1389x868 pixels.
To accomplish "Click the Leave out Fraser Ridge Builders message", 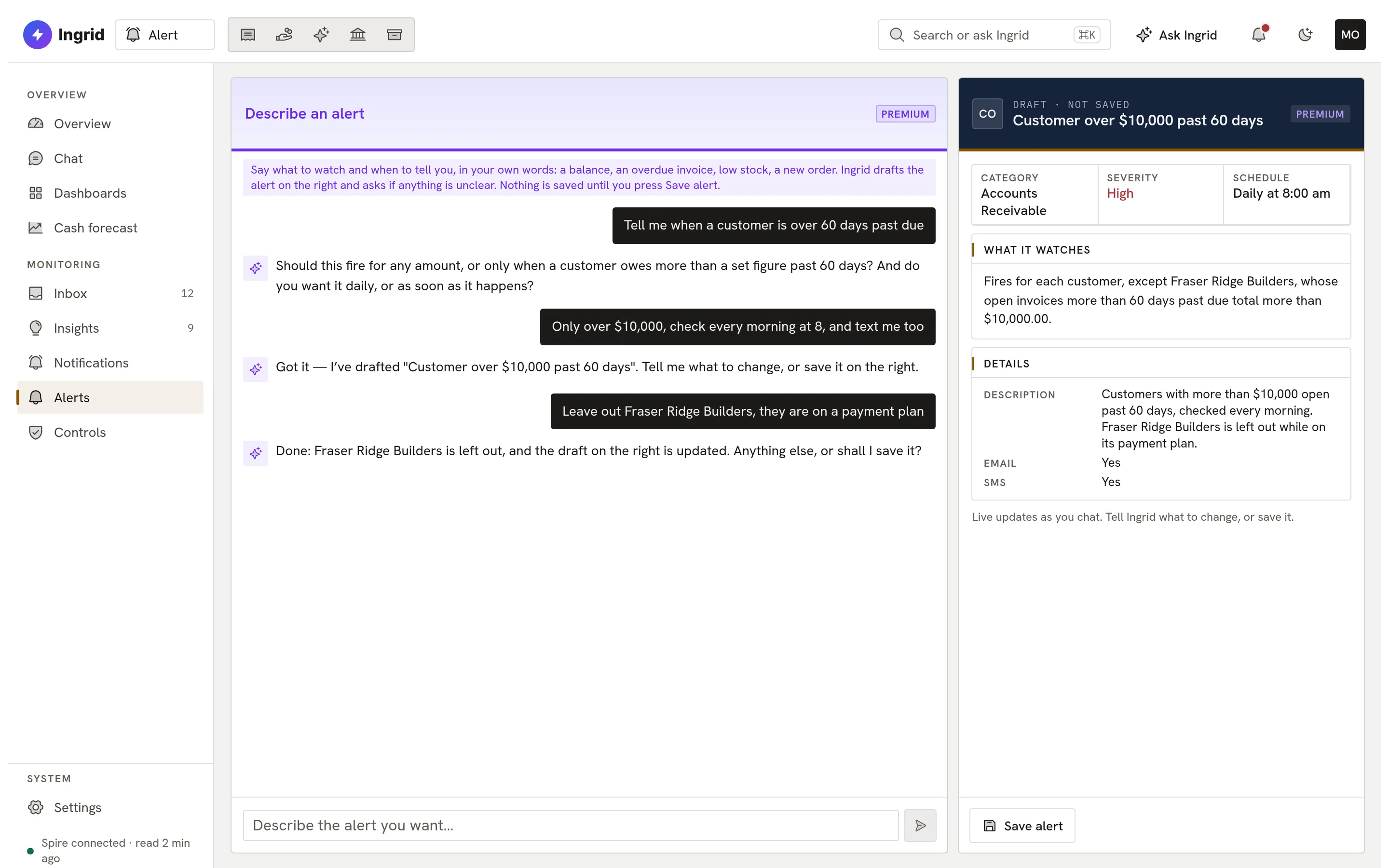I will point(743,411).
